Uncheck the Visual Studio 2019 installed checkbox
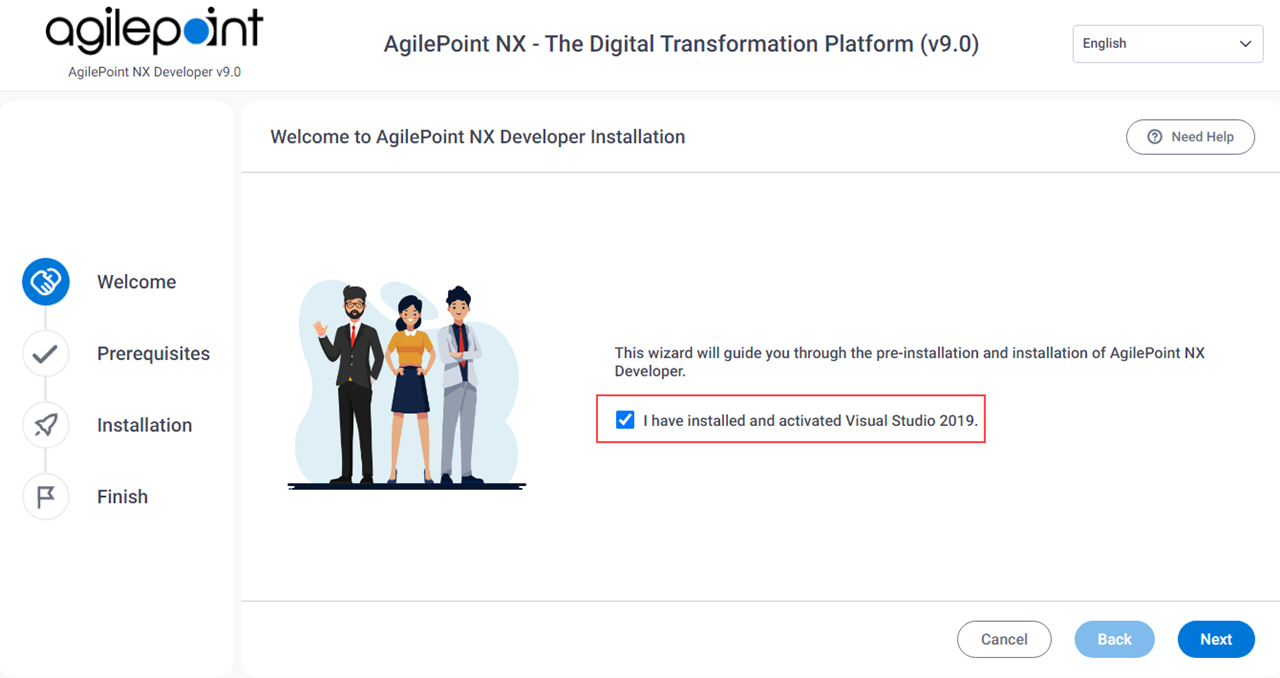The height and width of the screenshot is (678, 1280). click(x=625, y=420)
